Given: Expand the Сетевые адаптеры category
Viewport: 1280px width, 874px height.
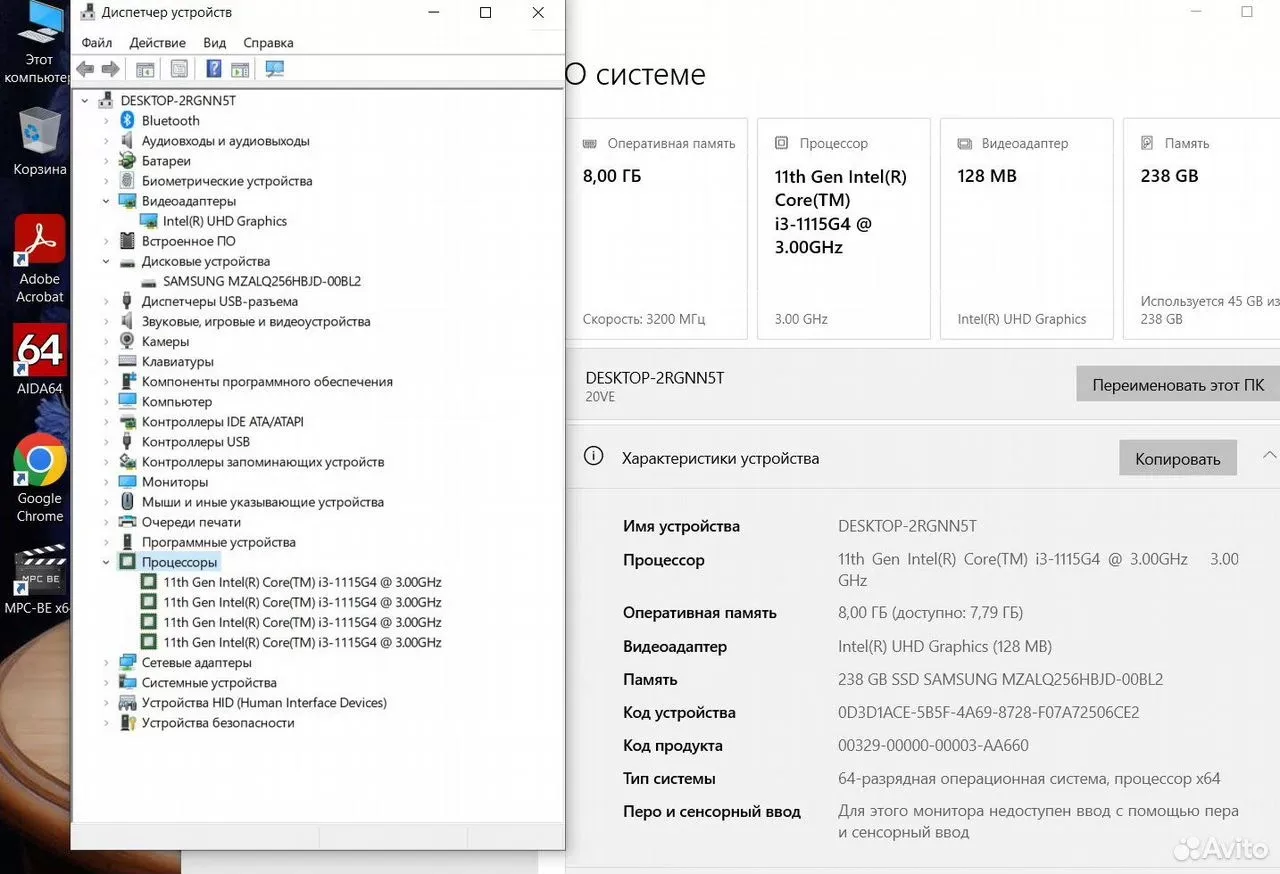Looking at the screenshot, I should (106, 662).
